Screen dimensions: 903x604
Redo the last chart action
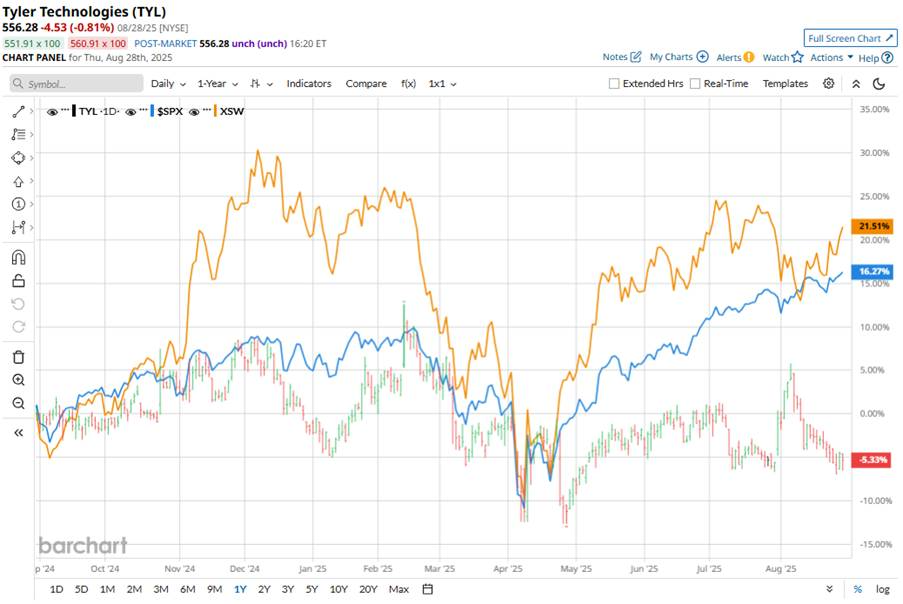click(x=18, y=327)
